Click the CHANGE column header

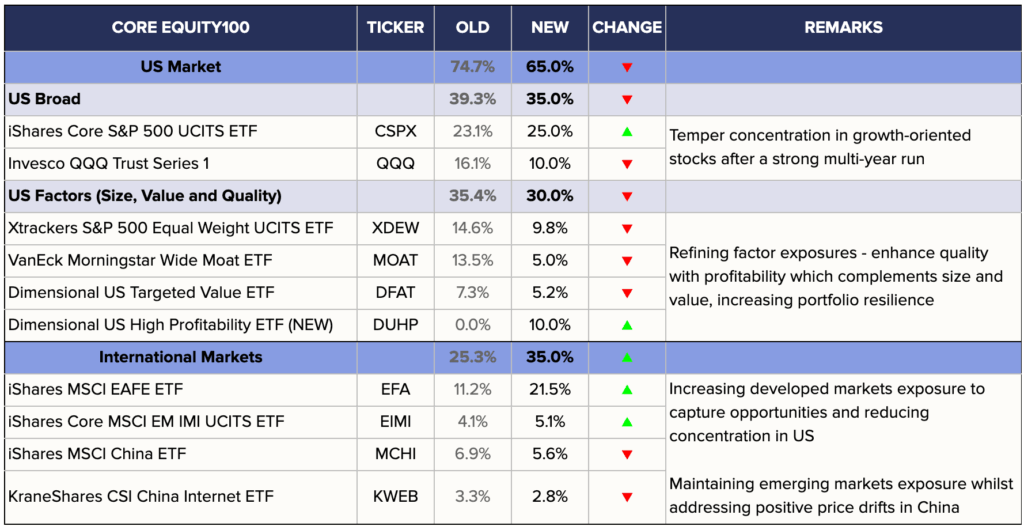[627, 28]
